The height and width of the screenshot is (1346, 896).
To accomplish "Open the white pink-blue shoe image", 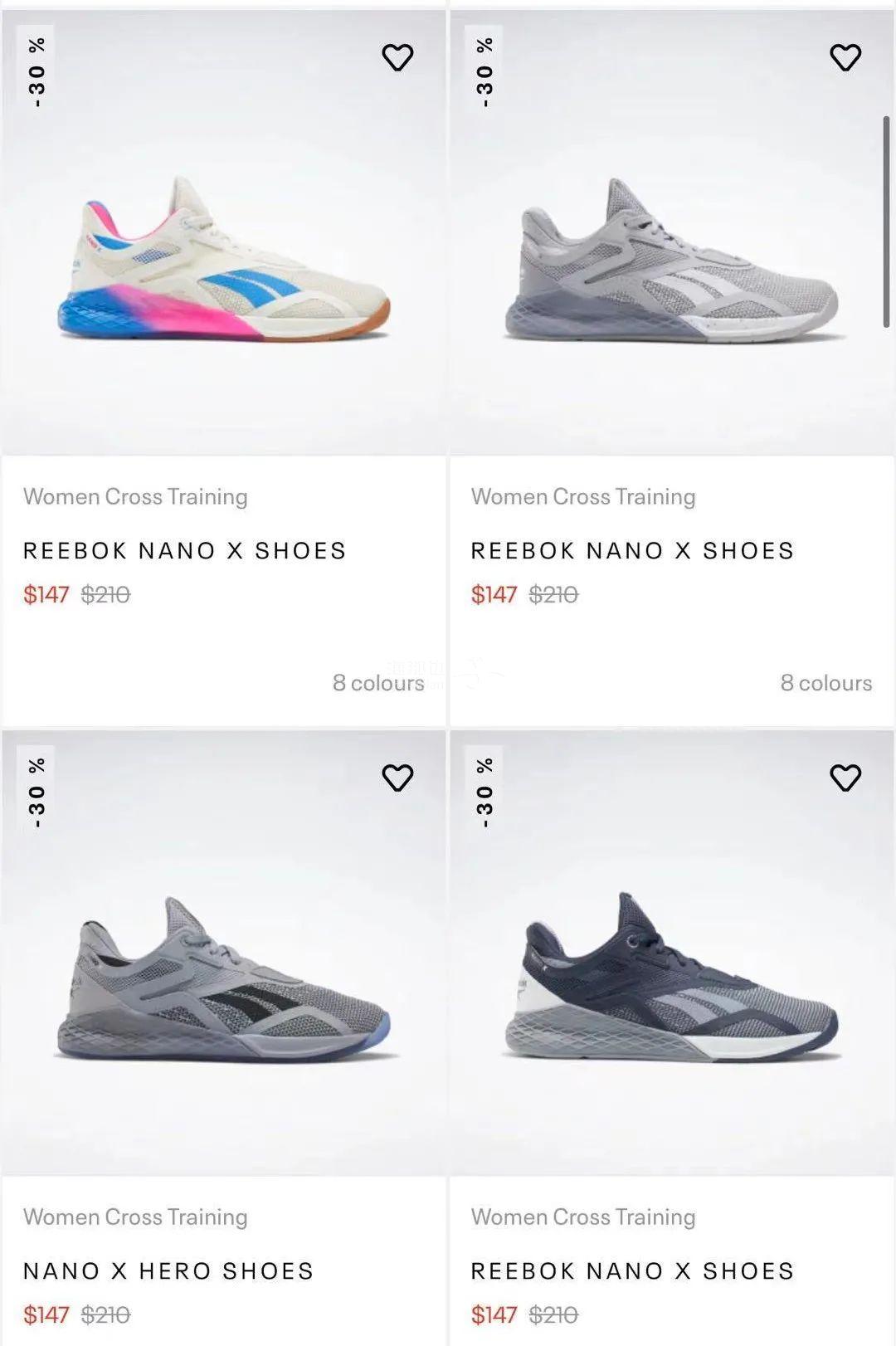I will tap(224, 257).
